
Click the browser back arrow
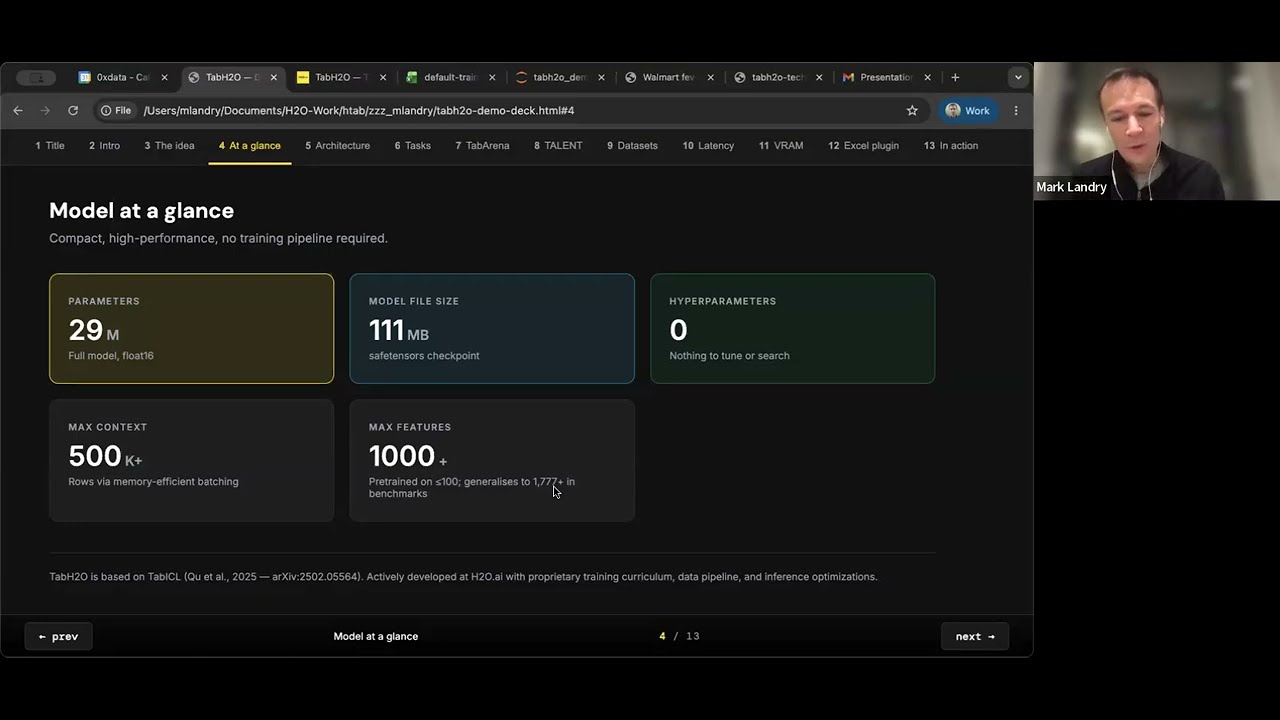(18, 110)
